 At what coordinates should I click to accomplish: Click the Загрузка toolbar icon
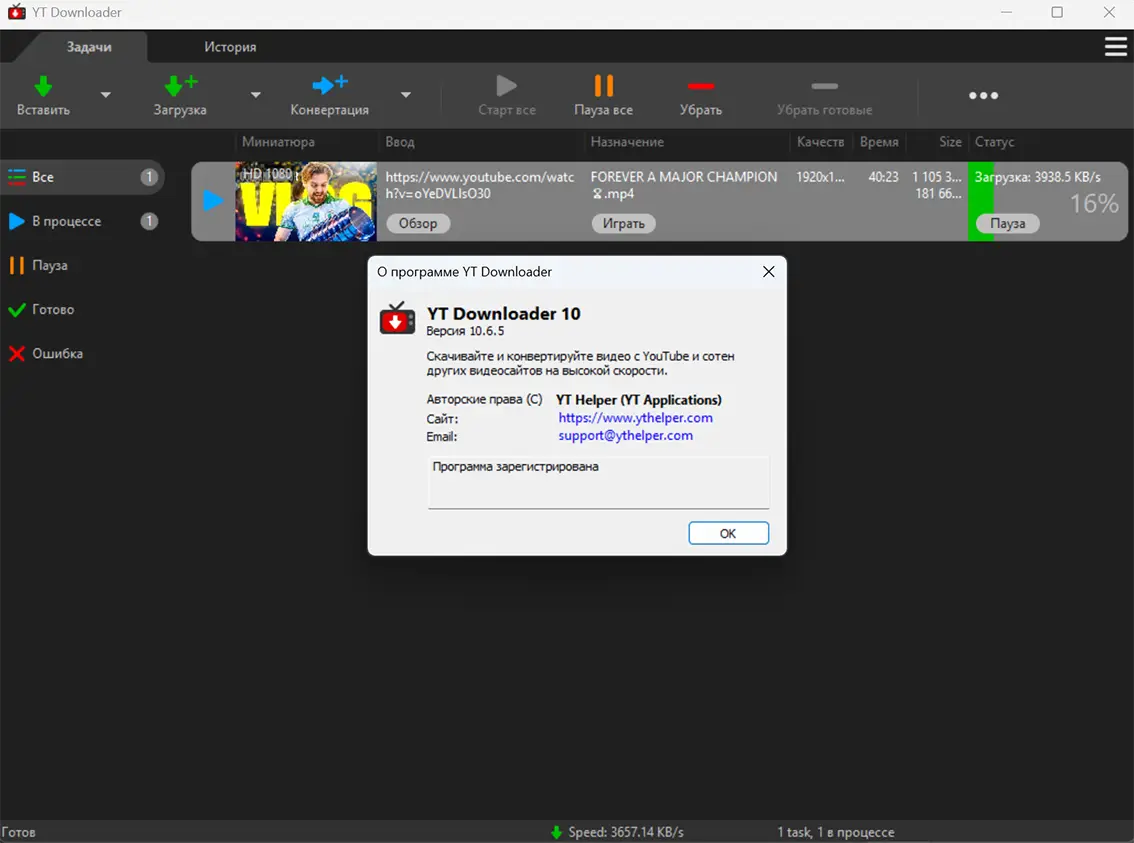(x=180, y=85)
